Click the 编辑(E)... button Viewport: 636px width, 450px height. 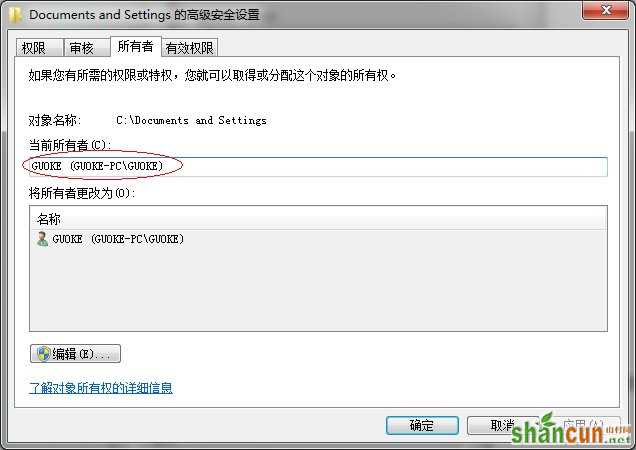coord(75,354)
